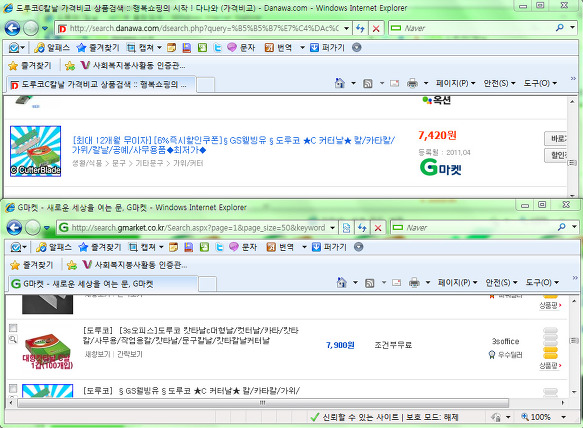Click scroll down arrow in the Gmarket page
Viewport: 583px width, 428px height.
tap(574, 392)
